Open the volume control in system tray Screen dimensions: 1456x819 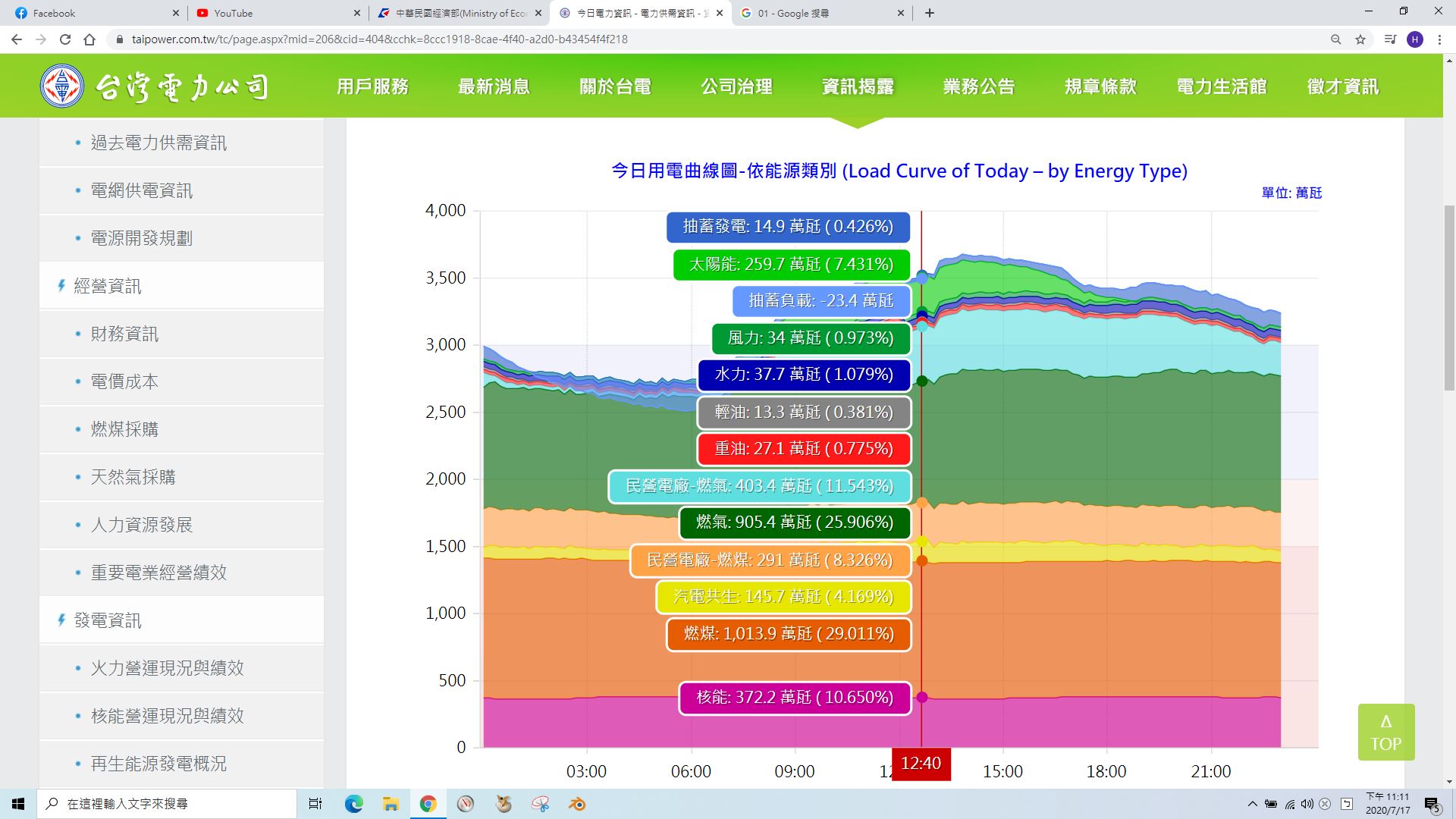[x=1307, y=804]
